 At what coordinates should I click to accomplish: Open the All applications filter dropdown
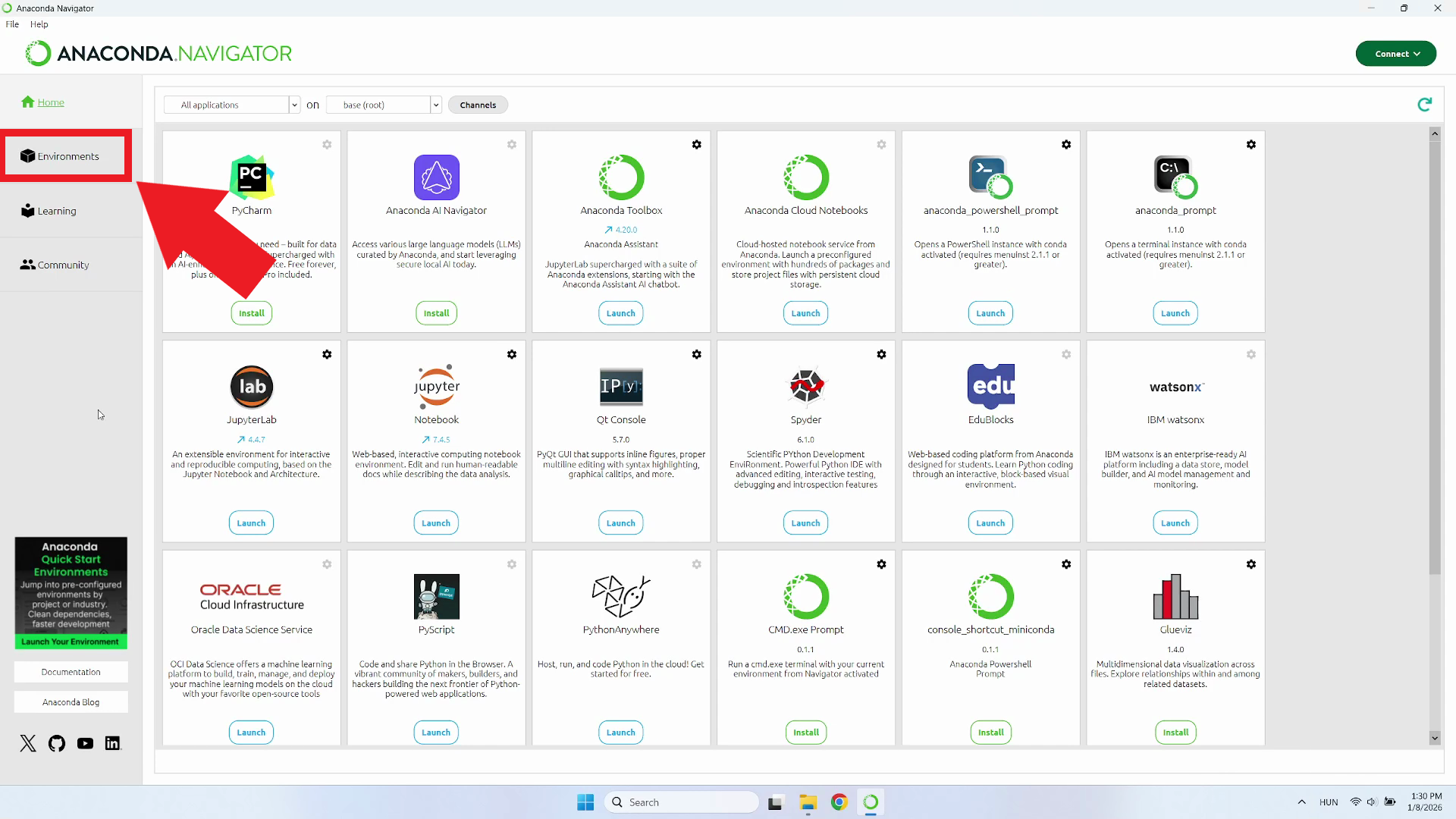click(x=231, y=105)
